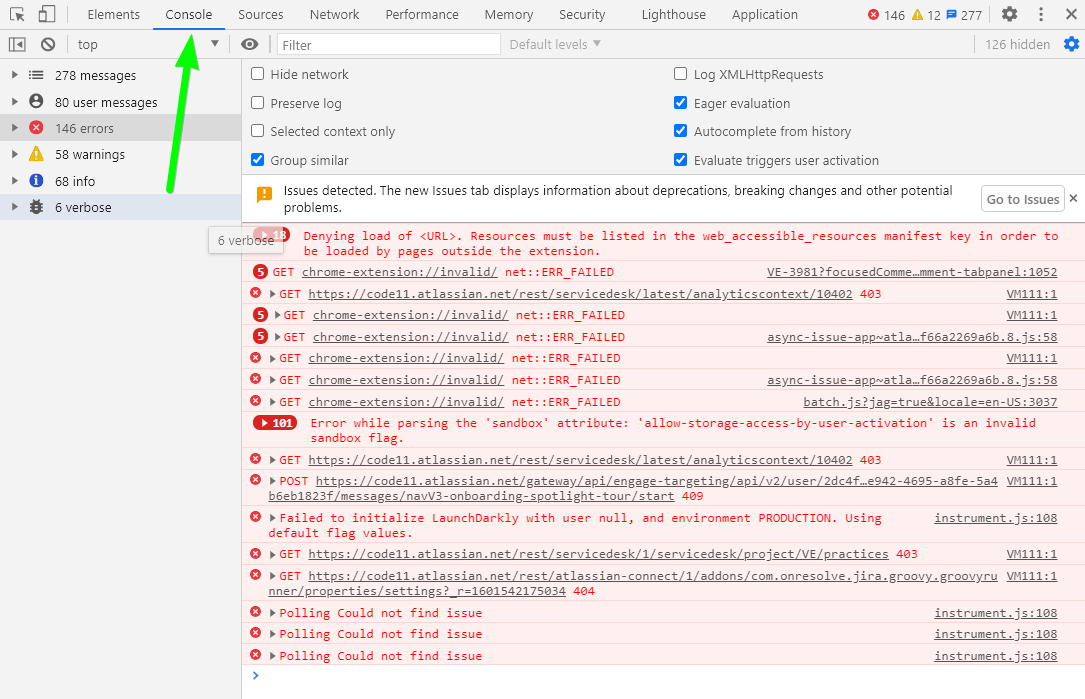Uncheck the Group similar checkbox
1085x699 pixels.
point(257,159)
